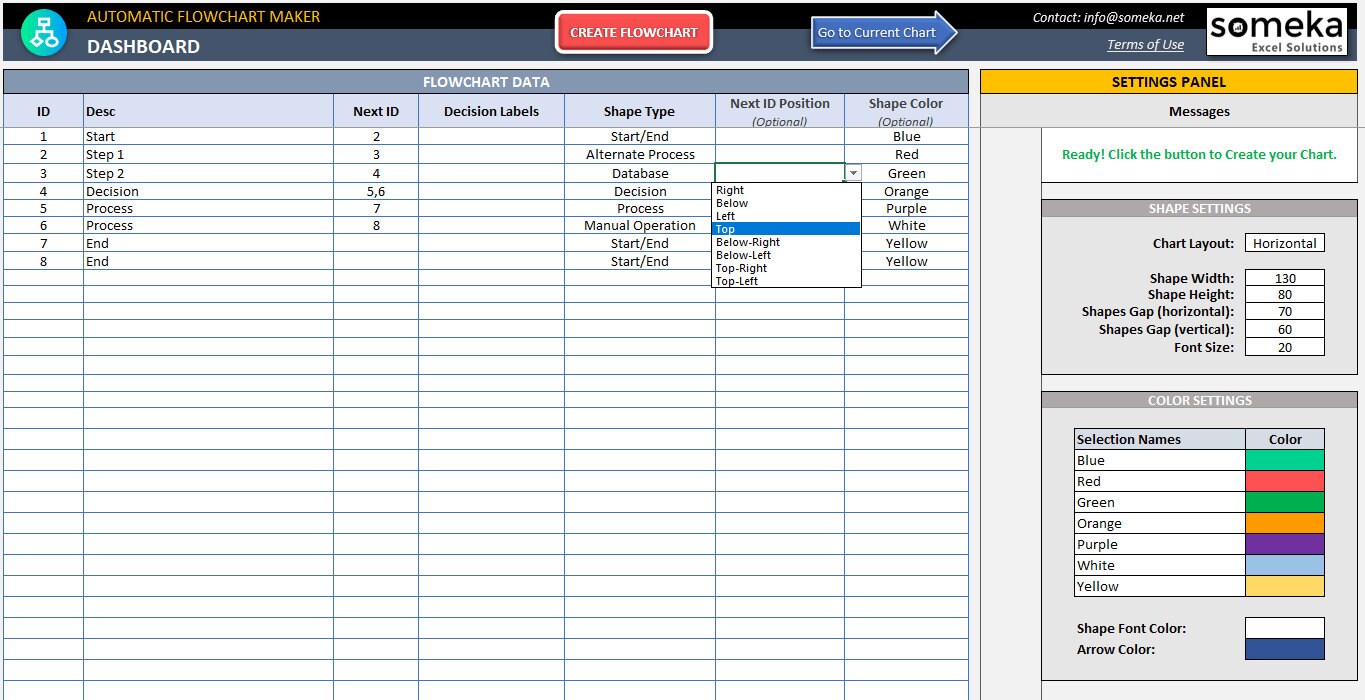
Task: Change the Chart Layout setting from Horizontal
Action: click(1284, 242)
